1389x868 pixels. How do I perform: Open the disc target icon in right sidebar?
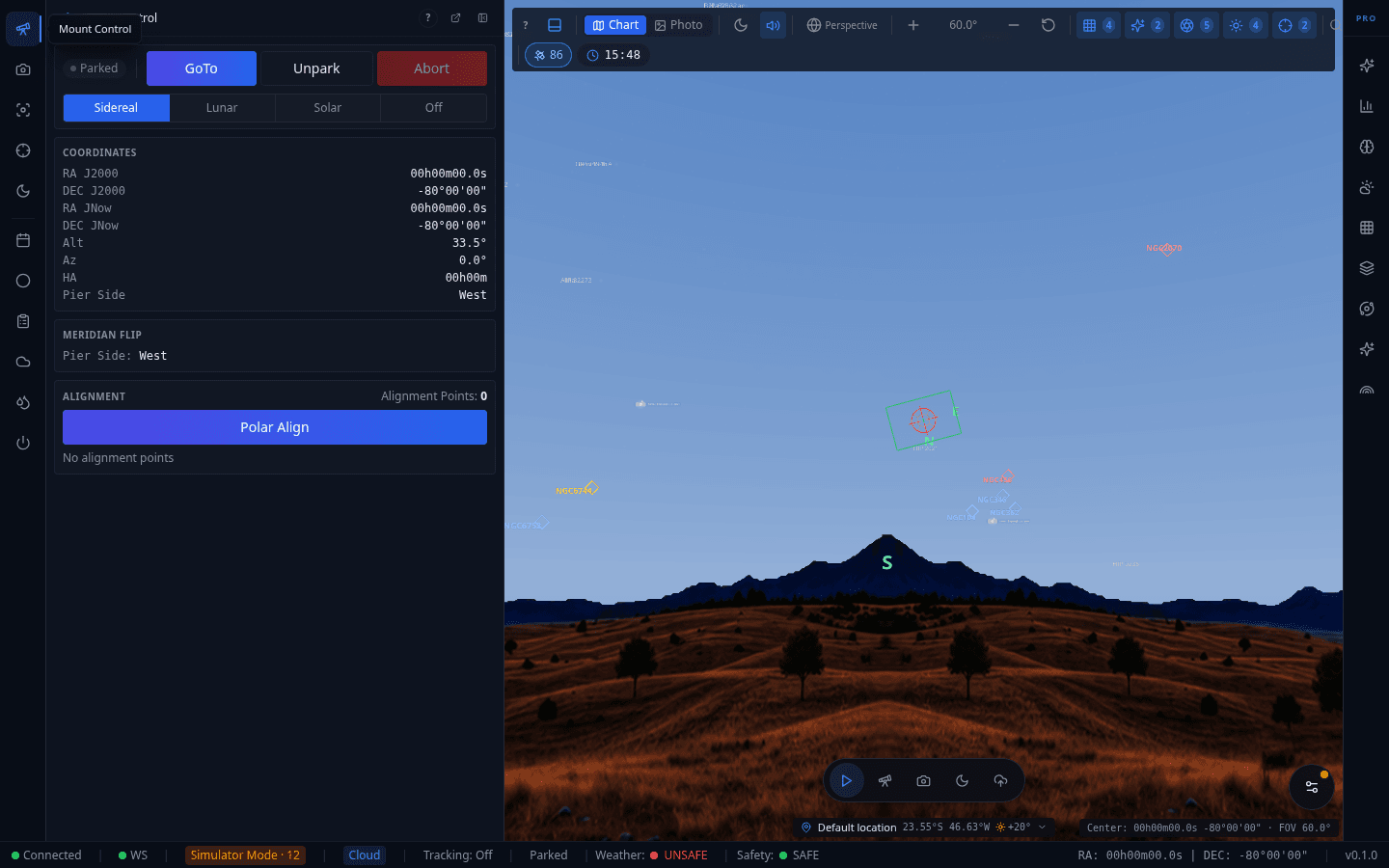(x=1367, y=309)
